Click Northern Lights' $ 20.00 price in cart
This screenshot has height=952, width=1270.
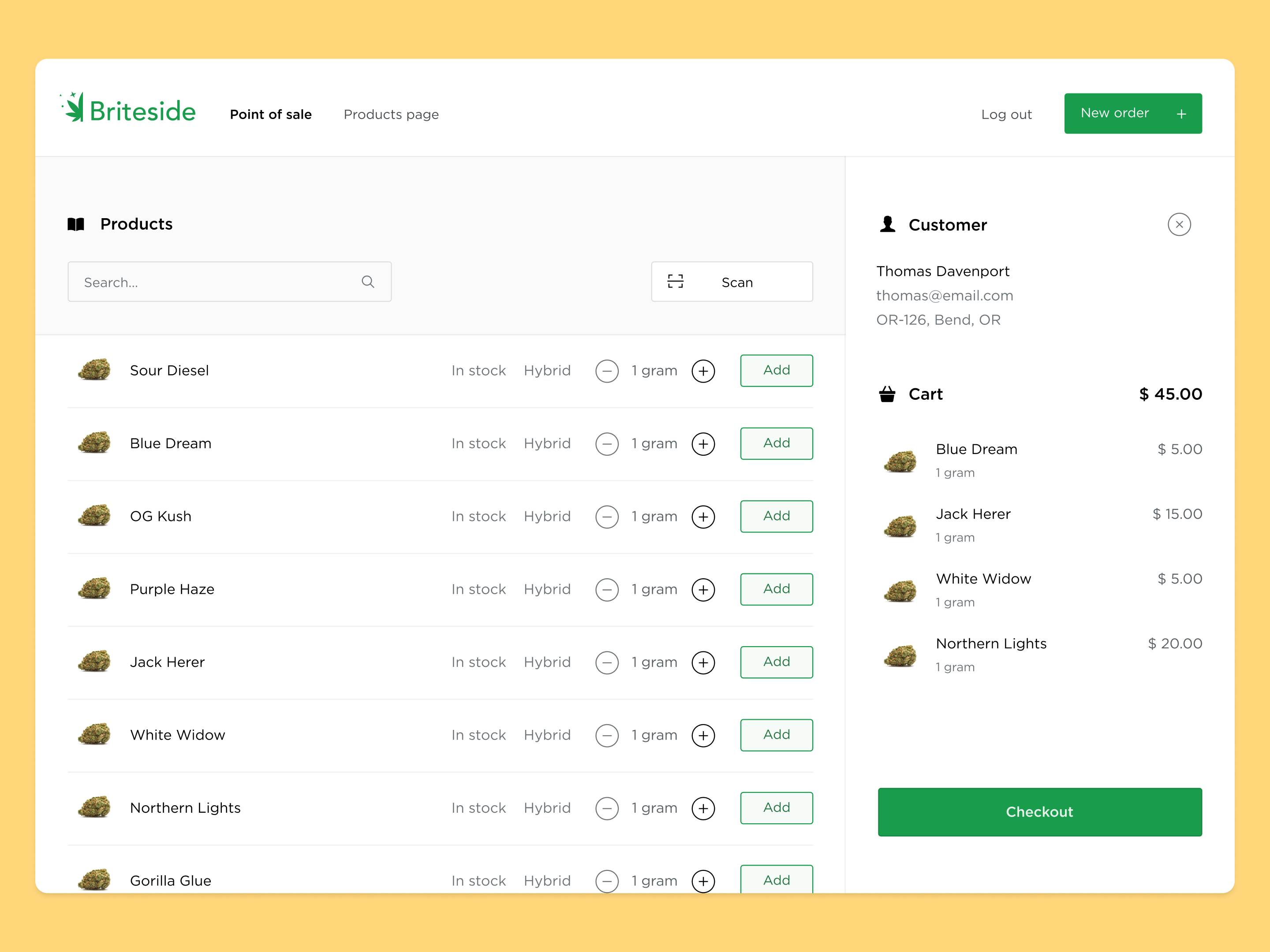click(1175, 644)
